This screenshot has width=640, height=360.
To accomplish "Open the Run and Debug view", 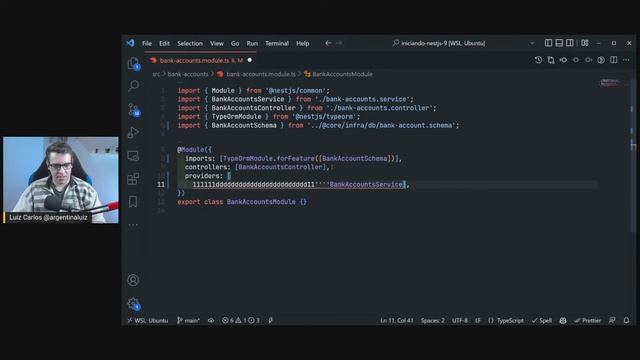I will [133, 132].
